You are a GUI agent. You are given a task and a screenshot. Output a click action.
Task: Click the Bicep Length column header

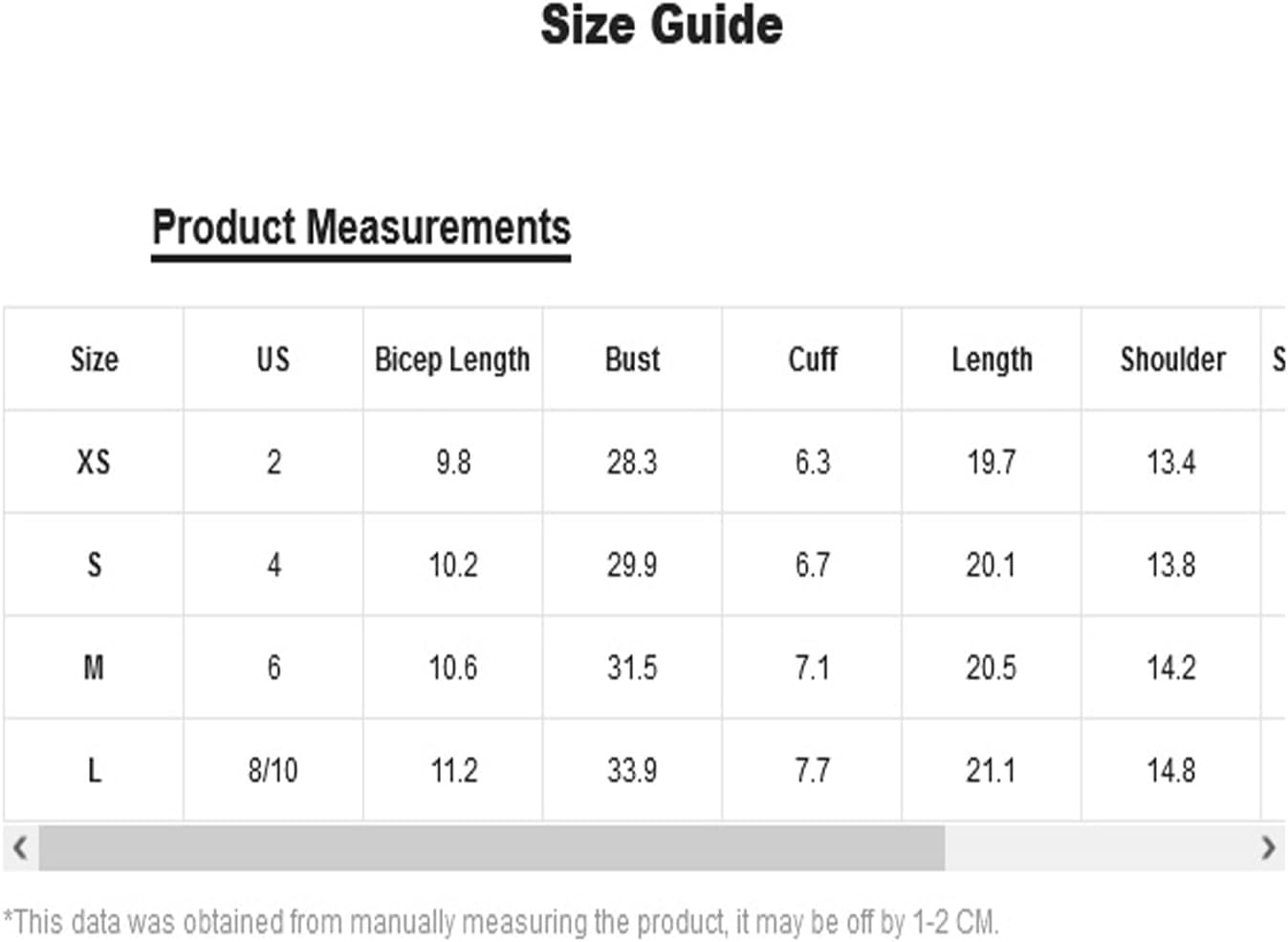tap(452, 360)
